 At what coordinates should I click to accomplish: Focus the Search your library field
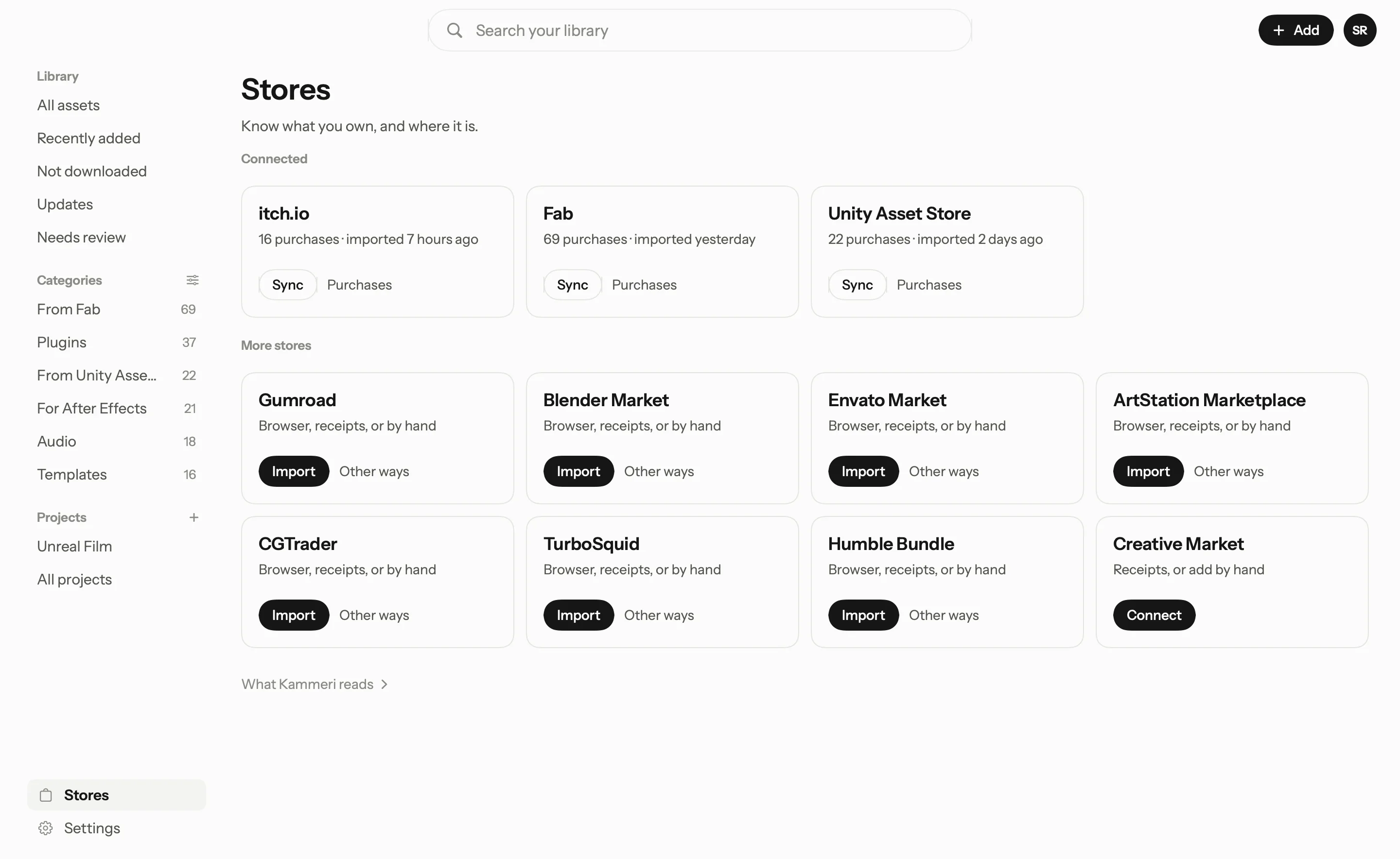pyautogui.click(x=700, y=30)
